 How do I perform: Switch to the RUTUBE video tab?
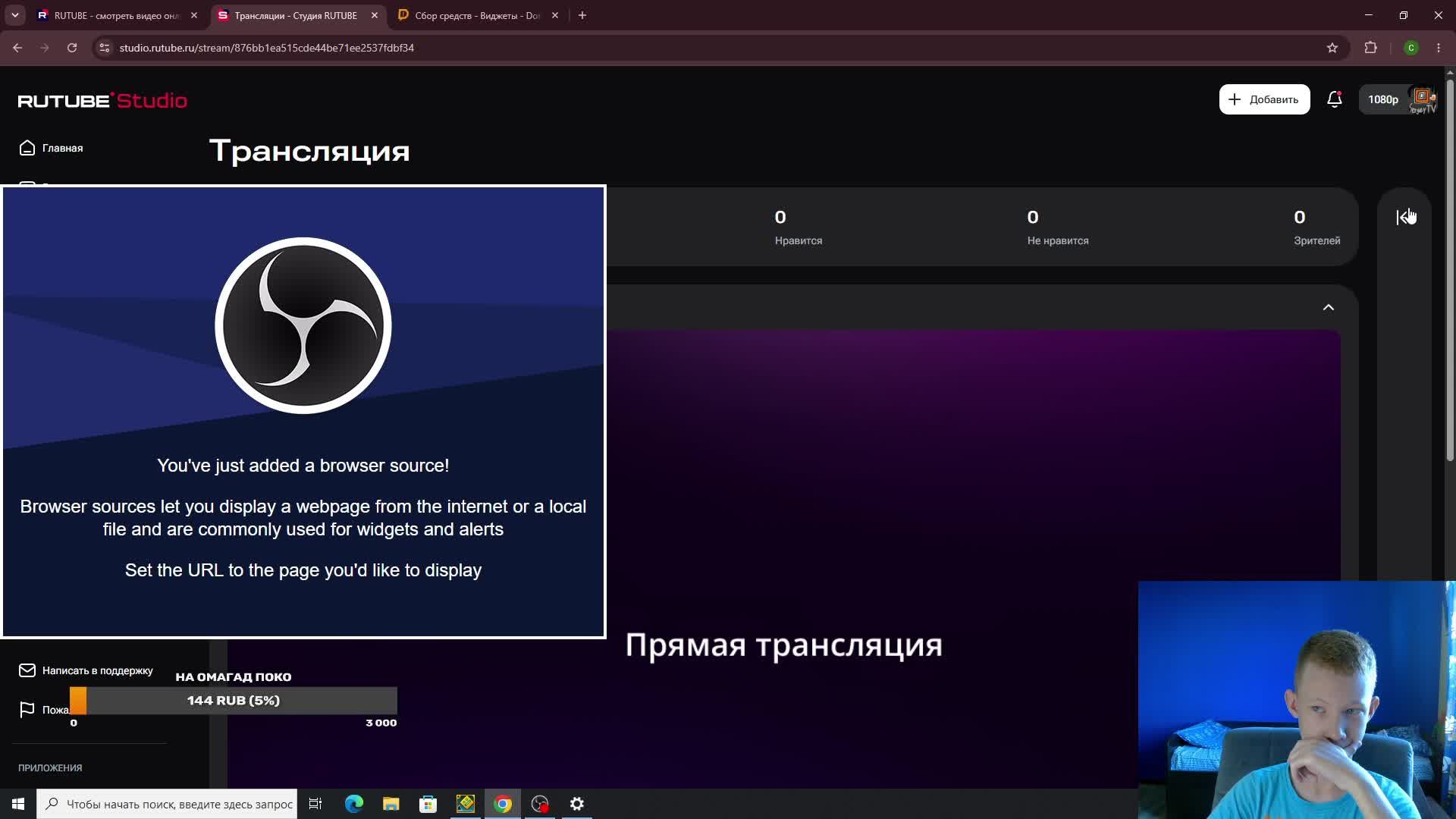[118, 15]
